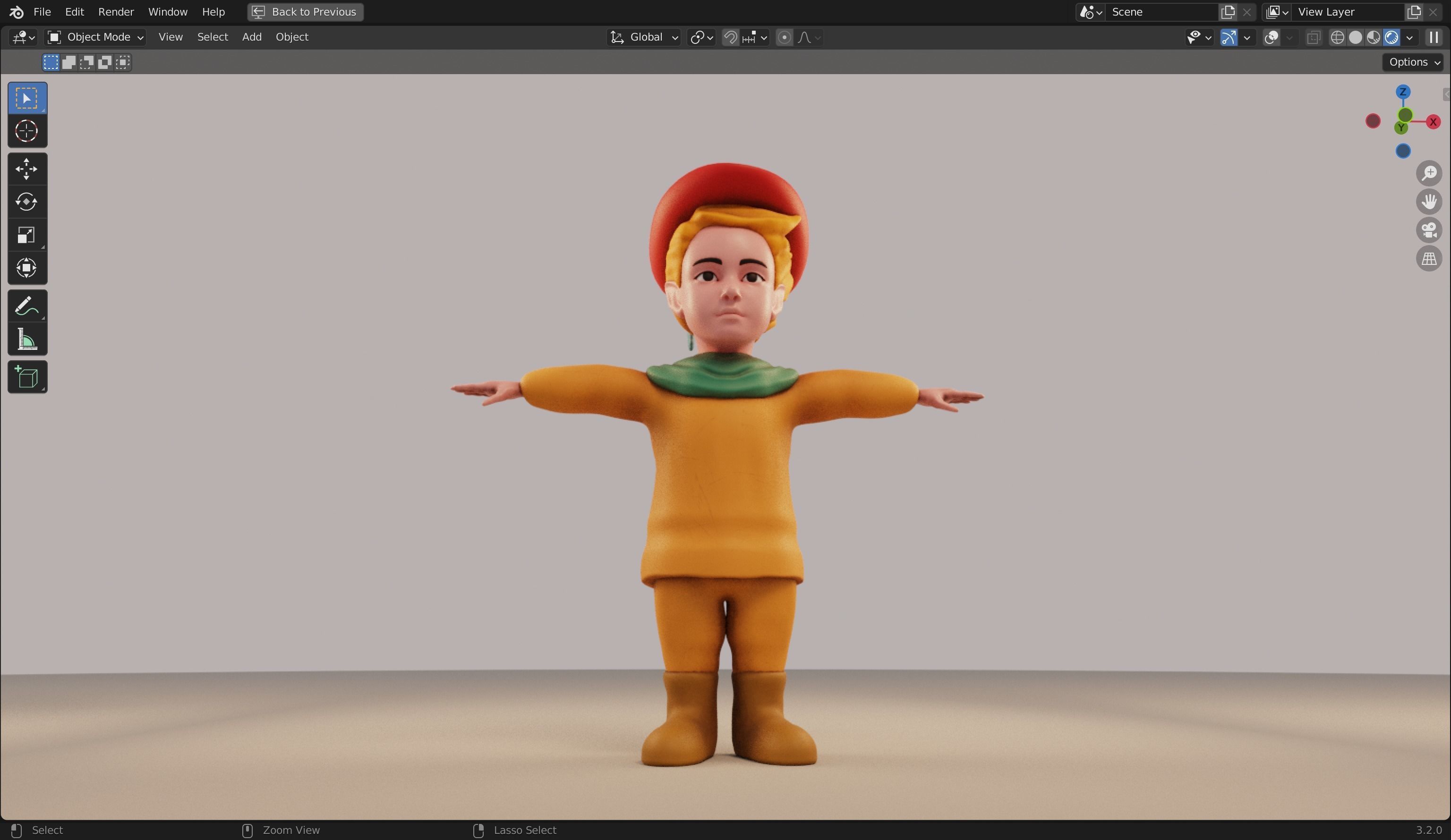Open the Help menu
The width and height of the screenshot is (1451, 840).
point(213,11)
